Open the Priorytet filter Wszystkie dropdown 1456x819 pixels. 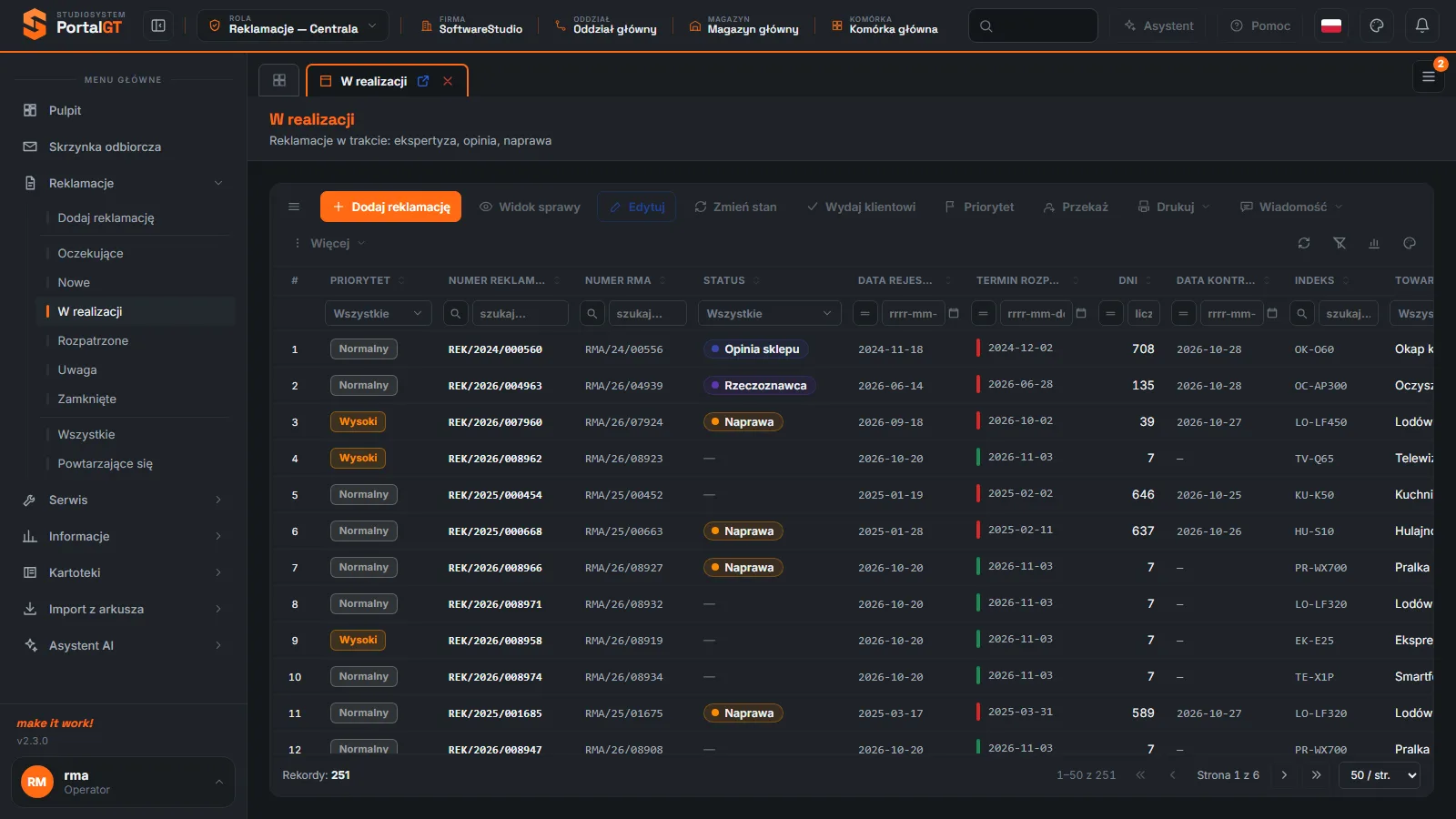pyautogui.click(x=378, y=313)
